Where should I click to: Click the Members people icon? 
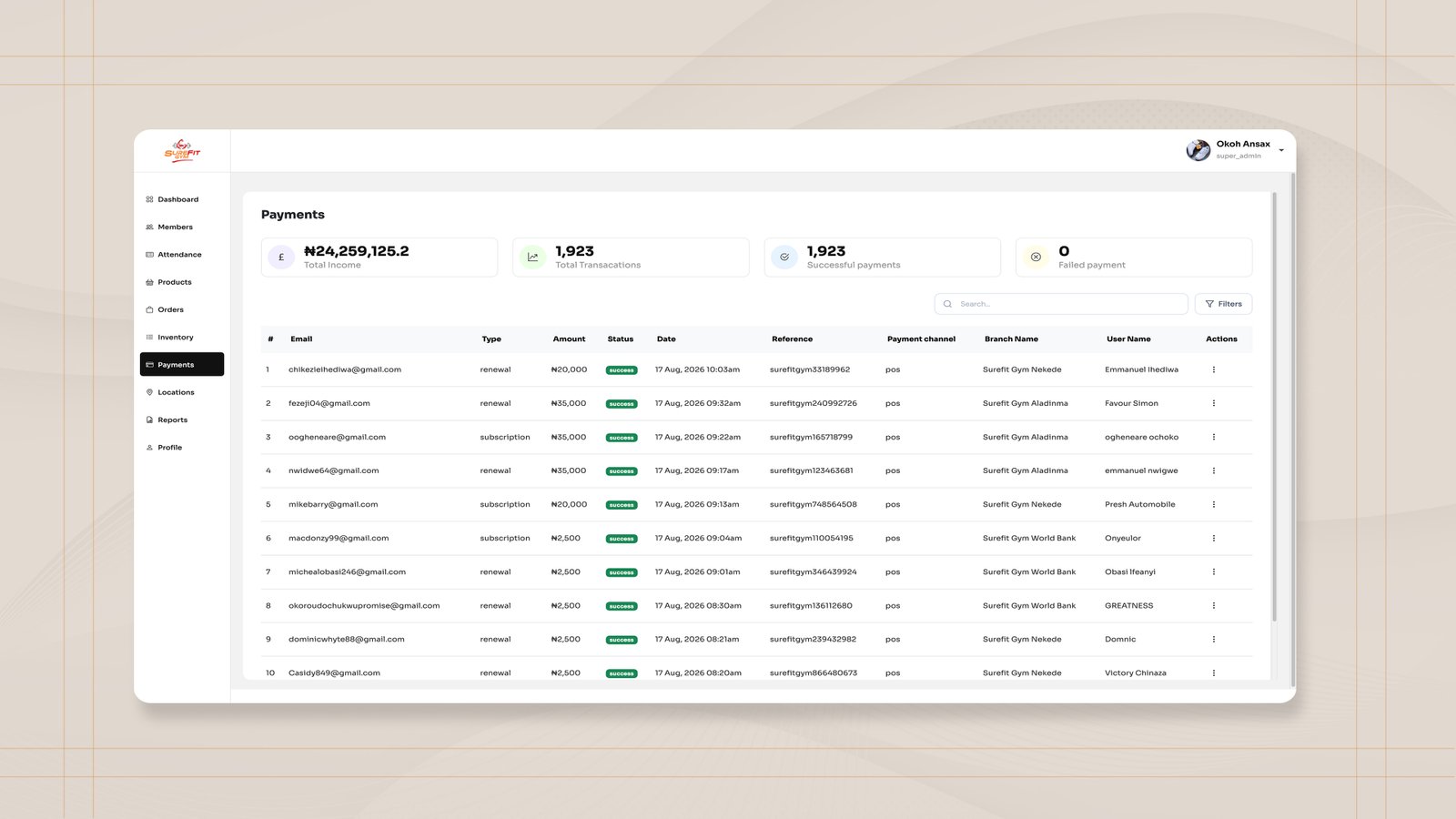(x=149, y=227)
